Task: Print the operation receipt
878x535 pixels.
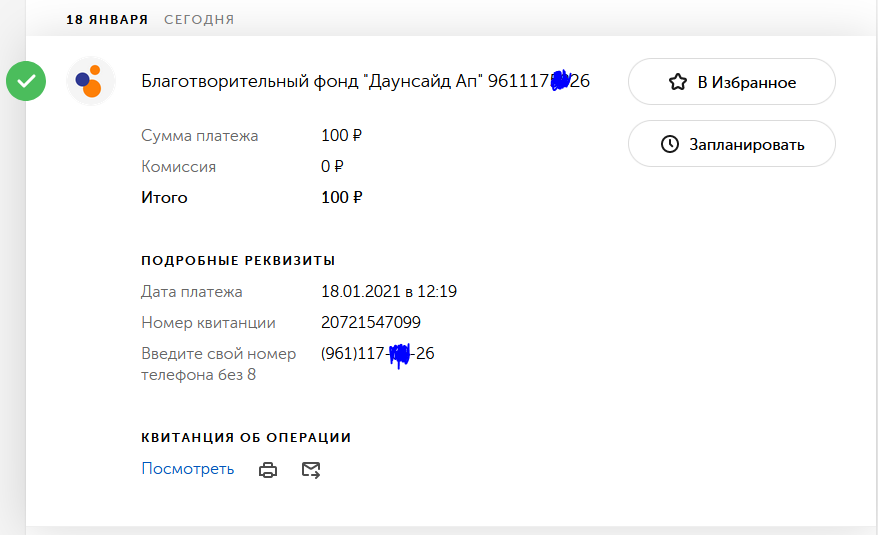Action: (268, 470)
